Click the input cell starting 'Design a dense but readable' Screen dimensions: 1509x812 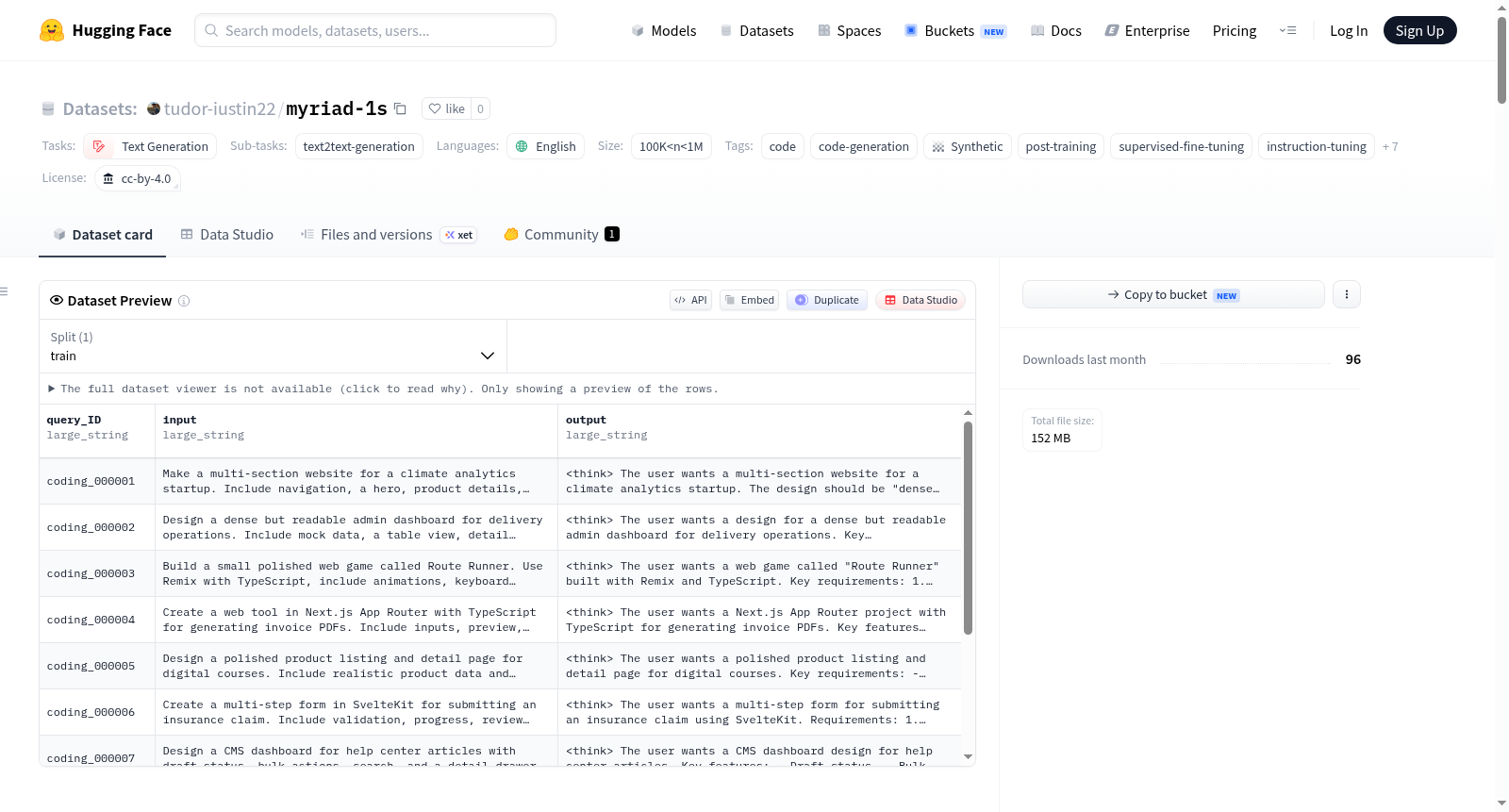click(x=357, y=527)
